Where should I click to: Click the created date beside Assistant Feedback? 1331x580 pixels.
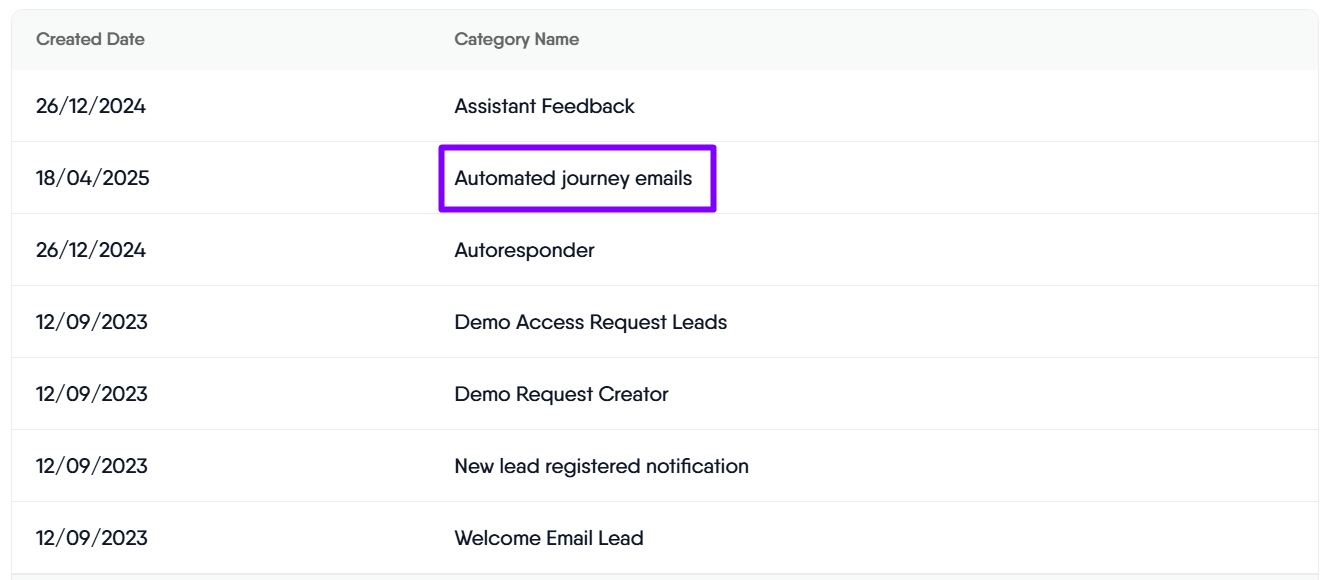point(91,106)
